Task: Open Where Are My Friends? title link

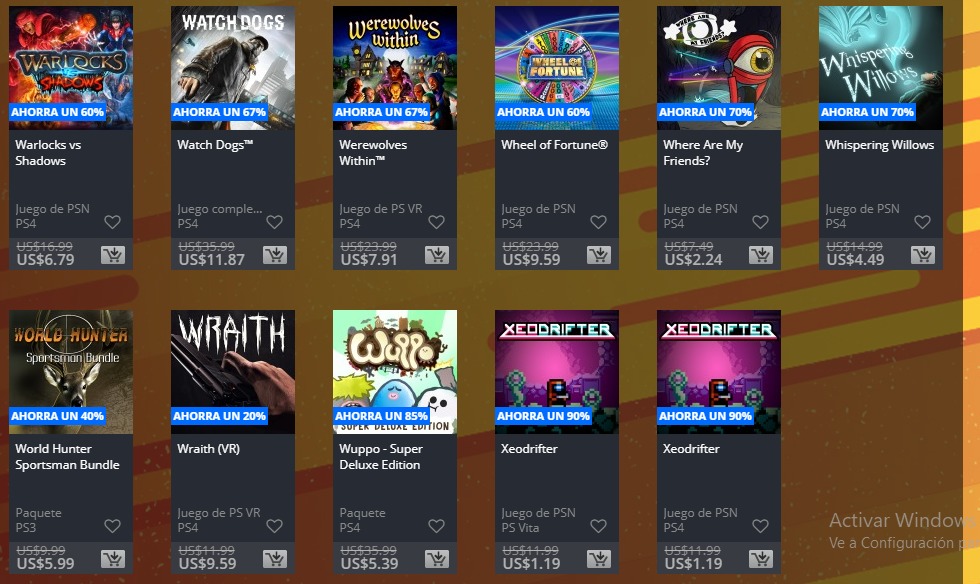Action: click(703, 153)
